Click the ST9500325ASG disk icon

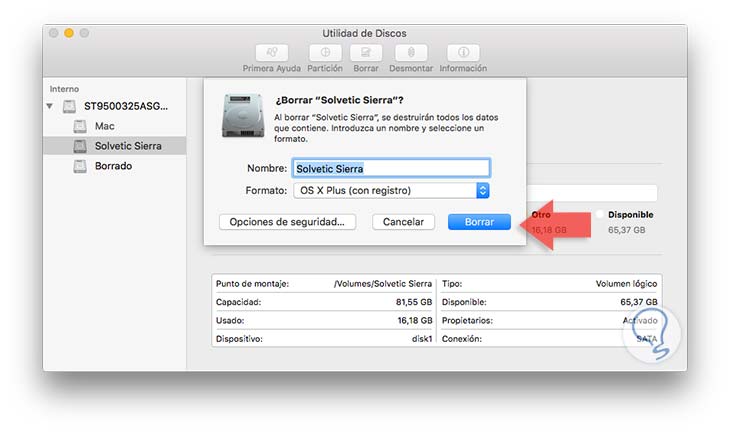point(69,107)
